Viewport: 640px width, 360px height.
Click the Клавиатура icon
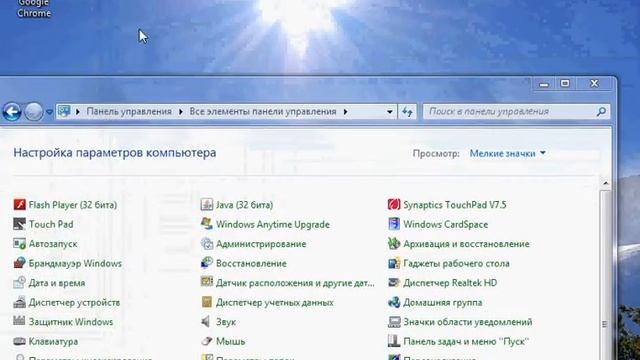[x=20, y=341]
